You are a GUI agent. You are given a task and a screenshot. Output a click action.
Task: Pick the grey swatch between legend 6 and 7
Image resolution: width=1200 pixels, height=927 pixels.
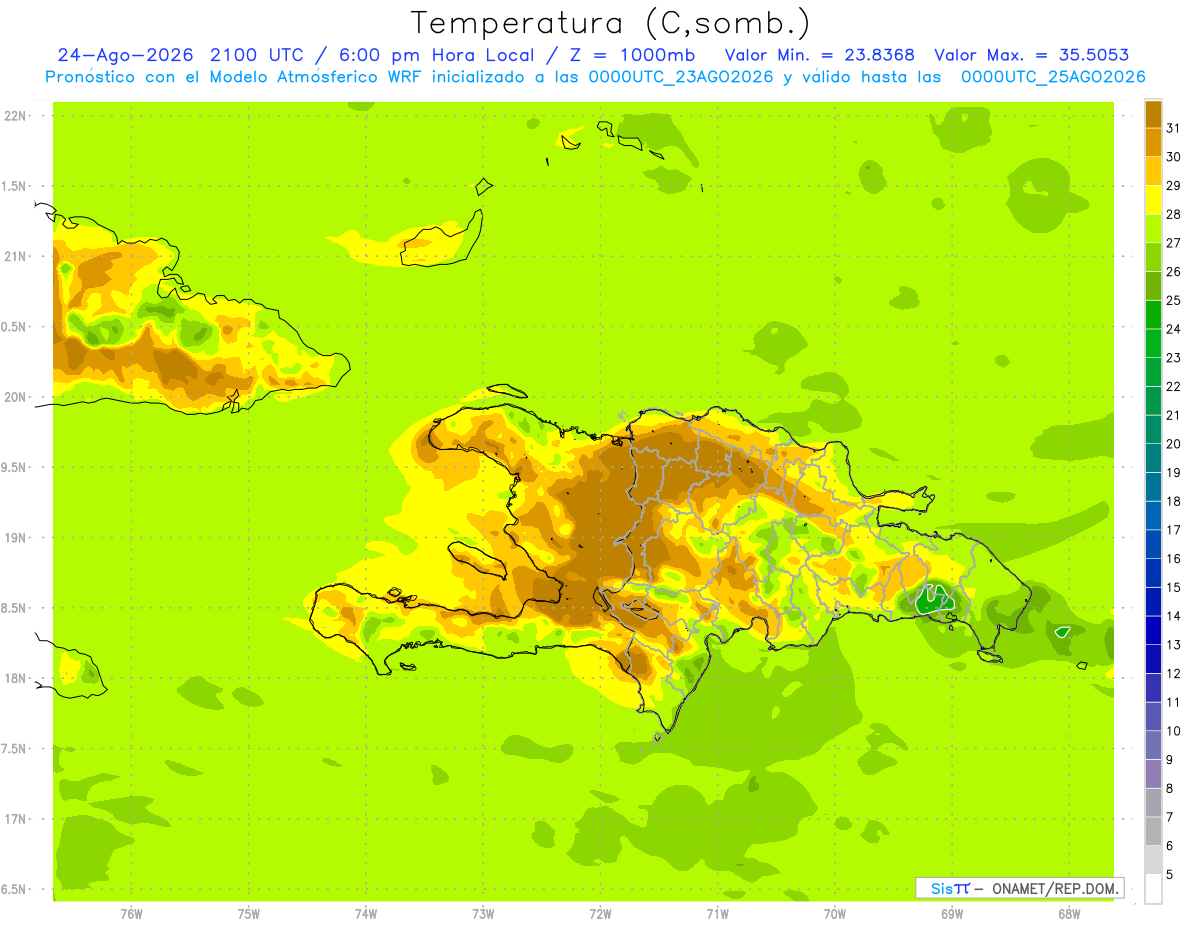pos(1153,831)
